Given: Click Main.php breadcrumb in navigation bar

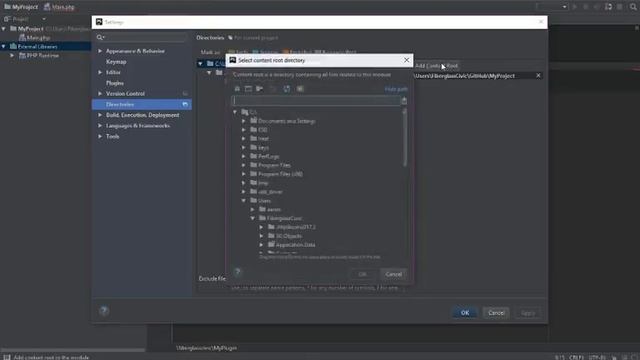Looking at the screenshot, I should 60,7.
